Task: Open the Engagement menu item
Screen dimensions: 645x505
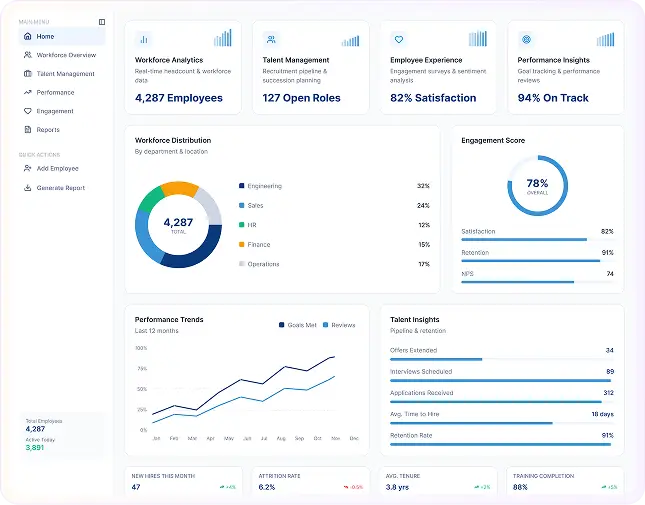Action: coord(62,111)
